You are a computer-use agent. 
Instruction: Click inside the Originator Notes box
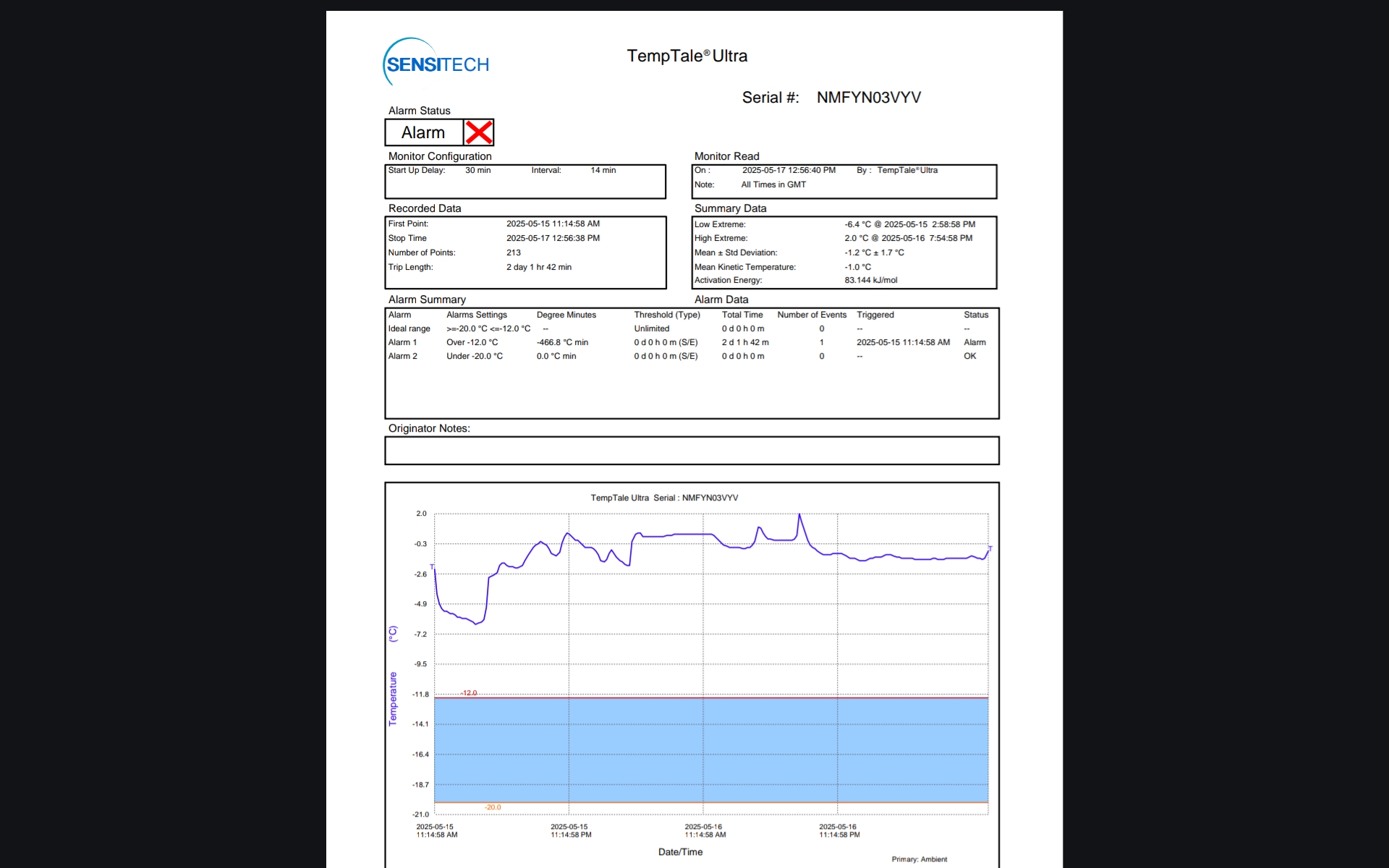[x=692, y=450]
